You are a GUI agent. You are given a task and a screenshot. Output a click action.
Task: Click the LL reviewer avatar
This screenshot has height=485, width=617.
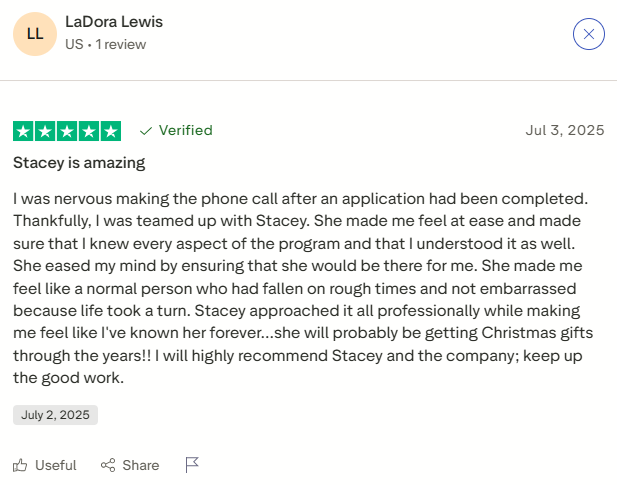point(35,34)
